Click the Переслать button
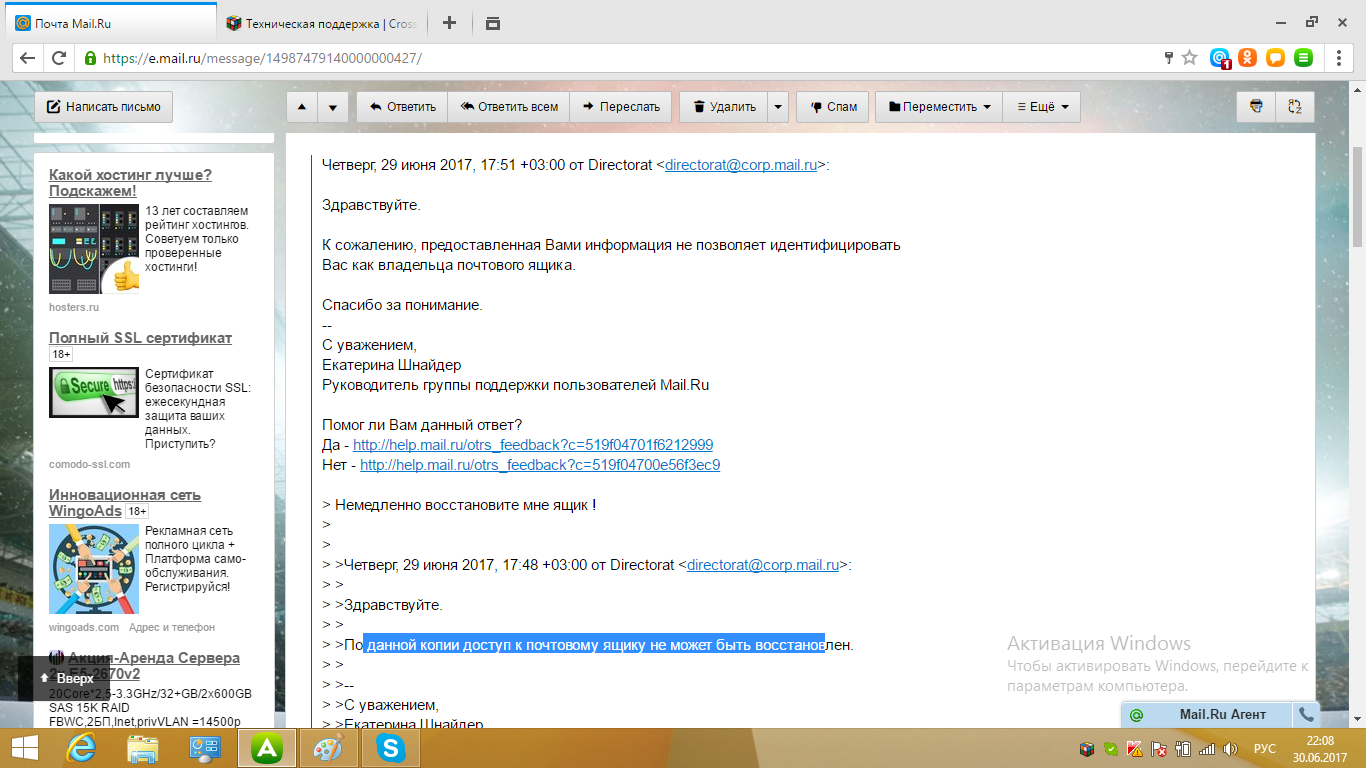The height and width of the screenshot is (768, 1366). tap(621, 107)
